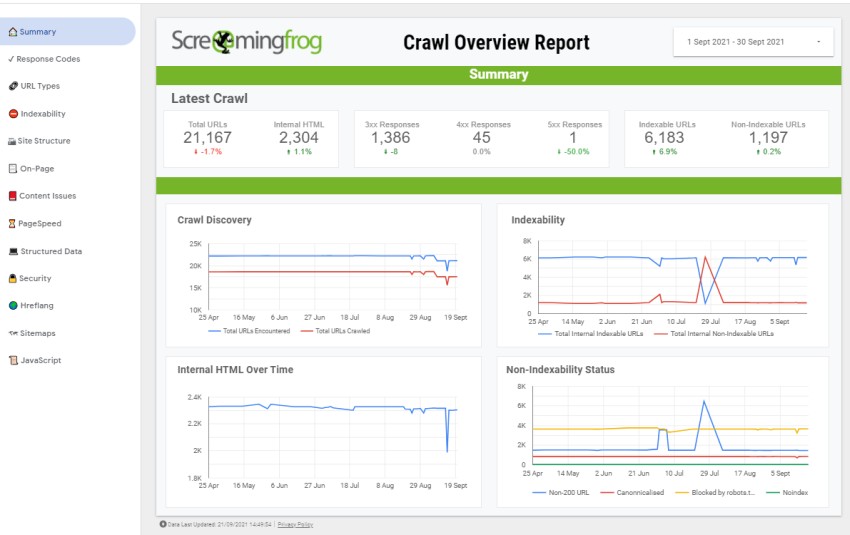Go to the Summary page
The height and width of the screenshot is (535, 850).
point(67,31)
